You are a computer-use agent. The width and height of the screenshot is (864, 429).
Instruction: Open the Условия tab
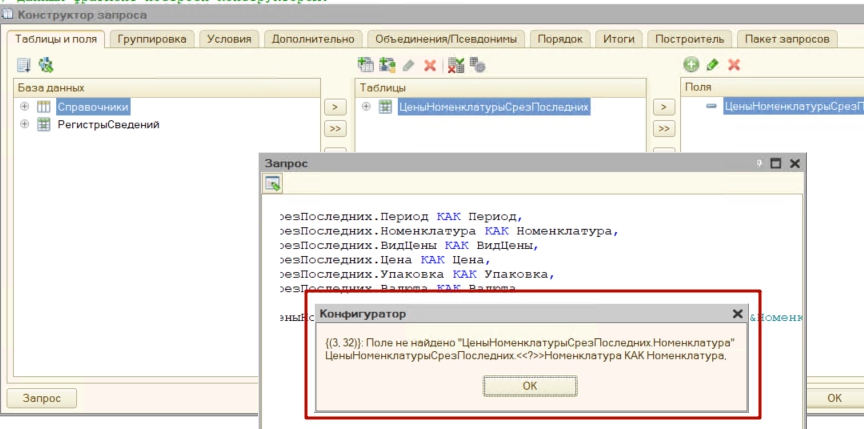click(230, 39)
